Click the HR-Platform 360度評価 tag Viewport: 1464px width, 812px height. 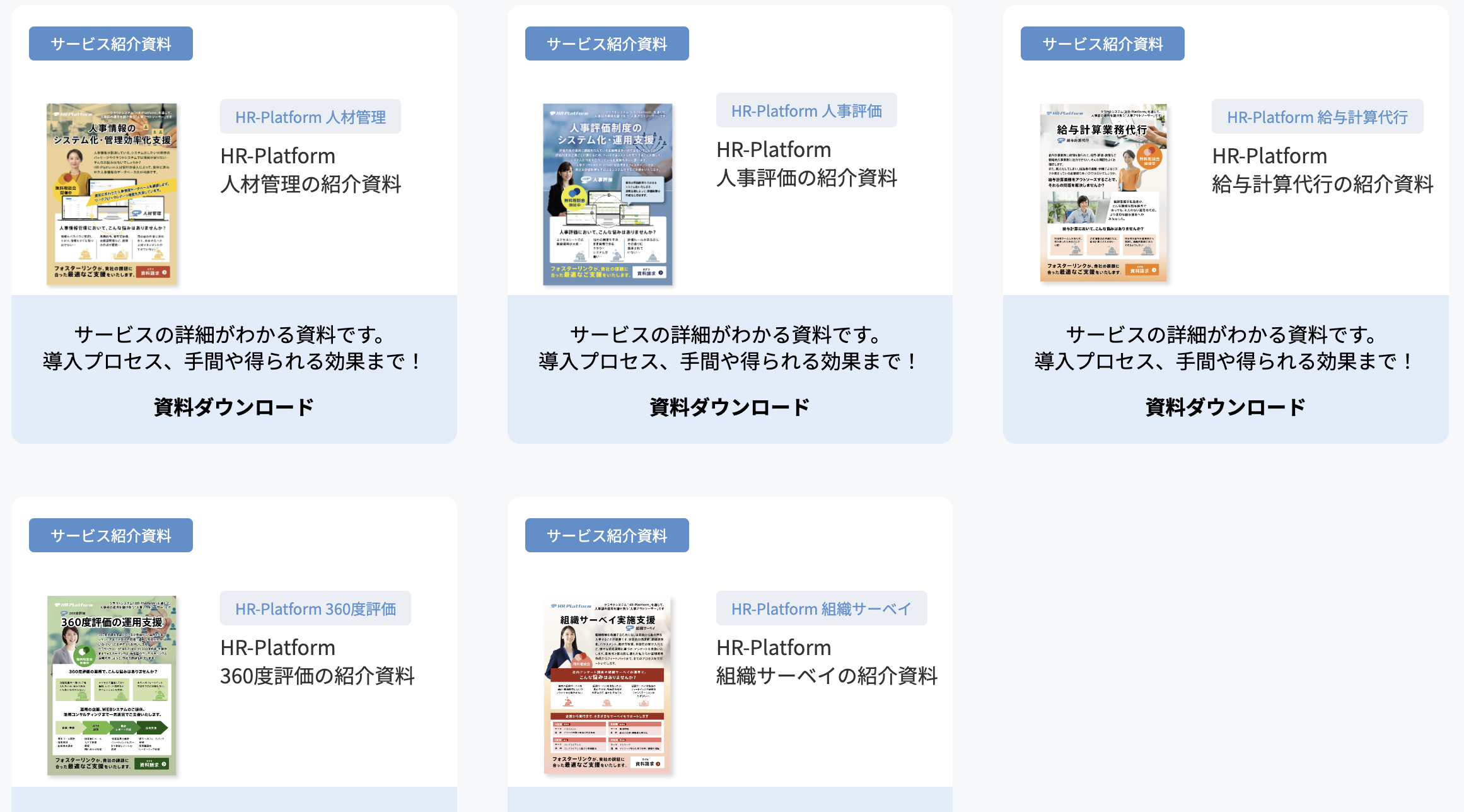pyautogui.click(x=315, y=608)
